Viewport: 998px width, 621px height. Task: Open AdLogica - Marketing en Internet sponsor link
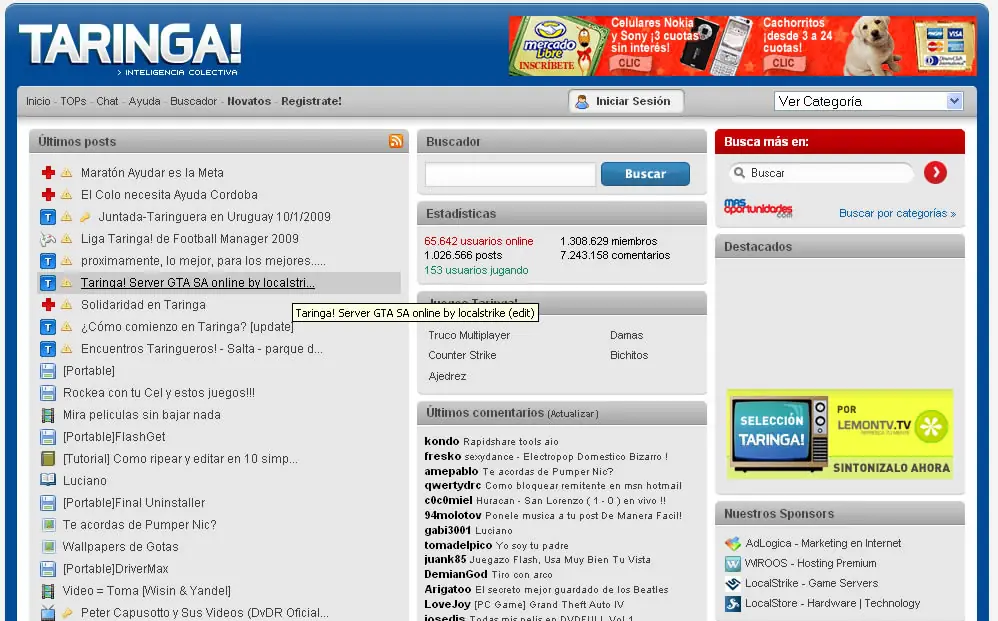click(x=823, y=543)
